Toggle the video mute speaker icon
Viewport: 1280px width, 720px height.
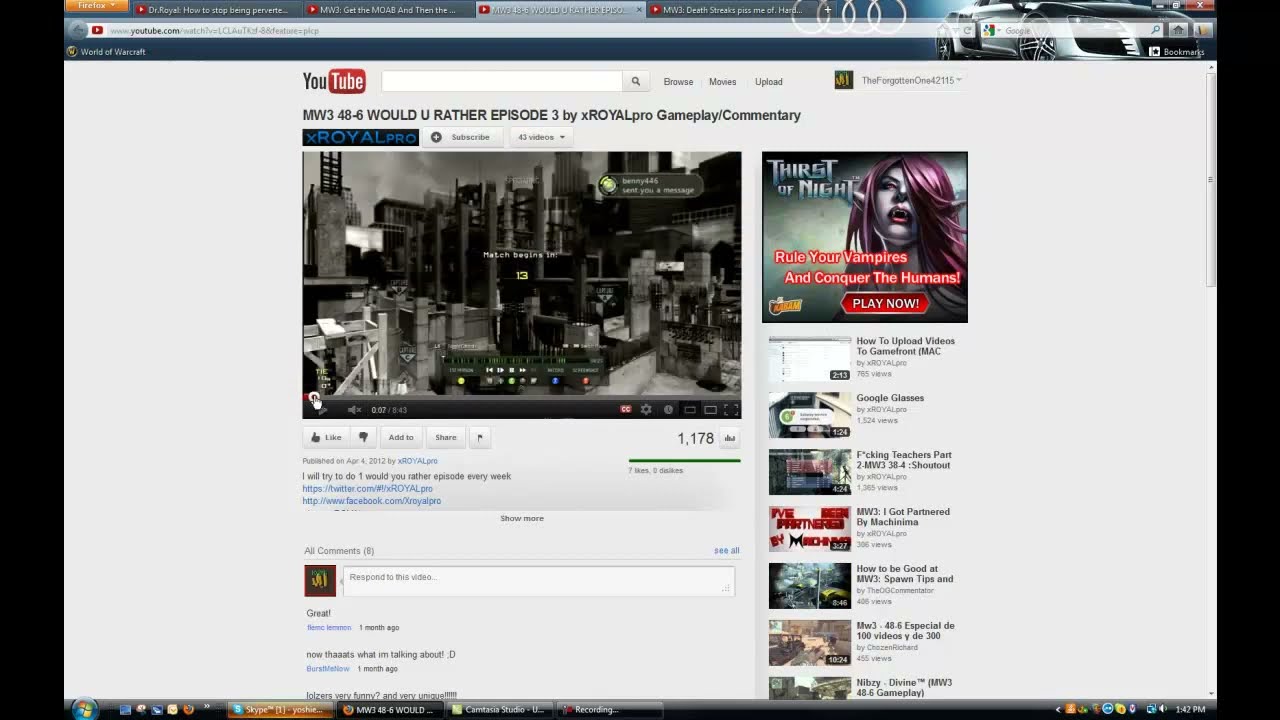(354, 410)
